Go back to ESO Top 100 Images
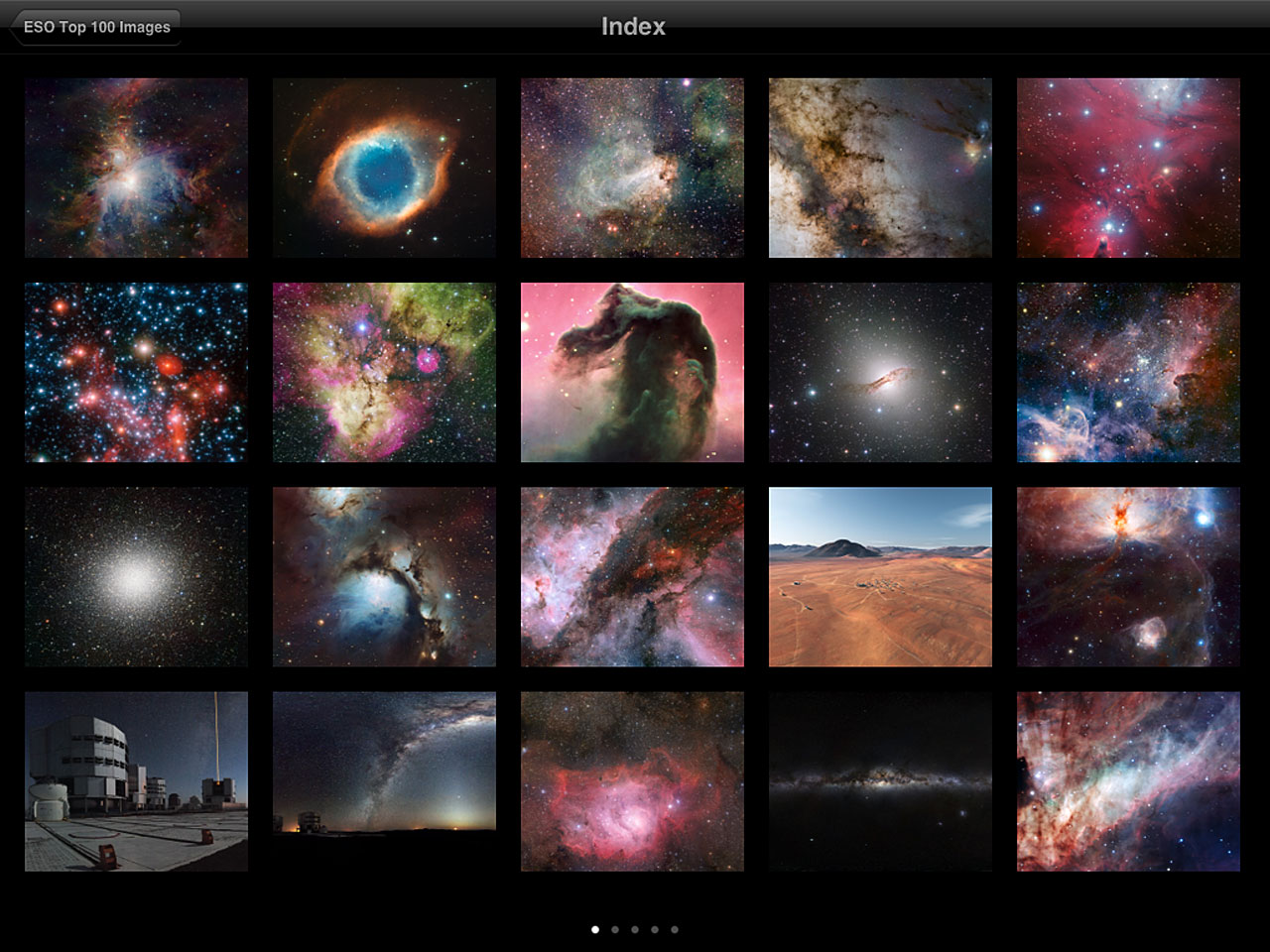Screen dimensions: 1270x952 pyautogui.click(x=95, y=27)
